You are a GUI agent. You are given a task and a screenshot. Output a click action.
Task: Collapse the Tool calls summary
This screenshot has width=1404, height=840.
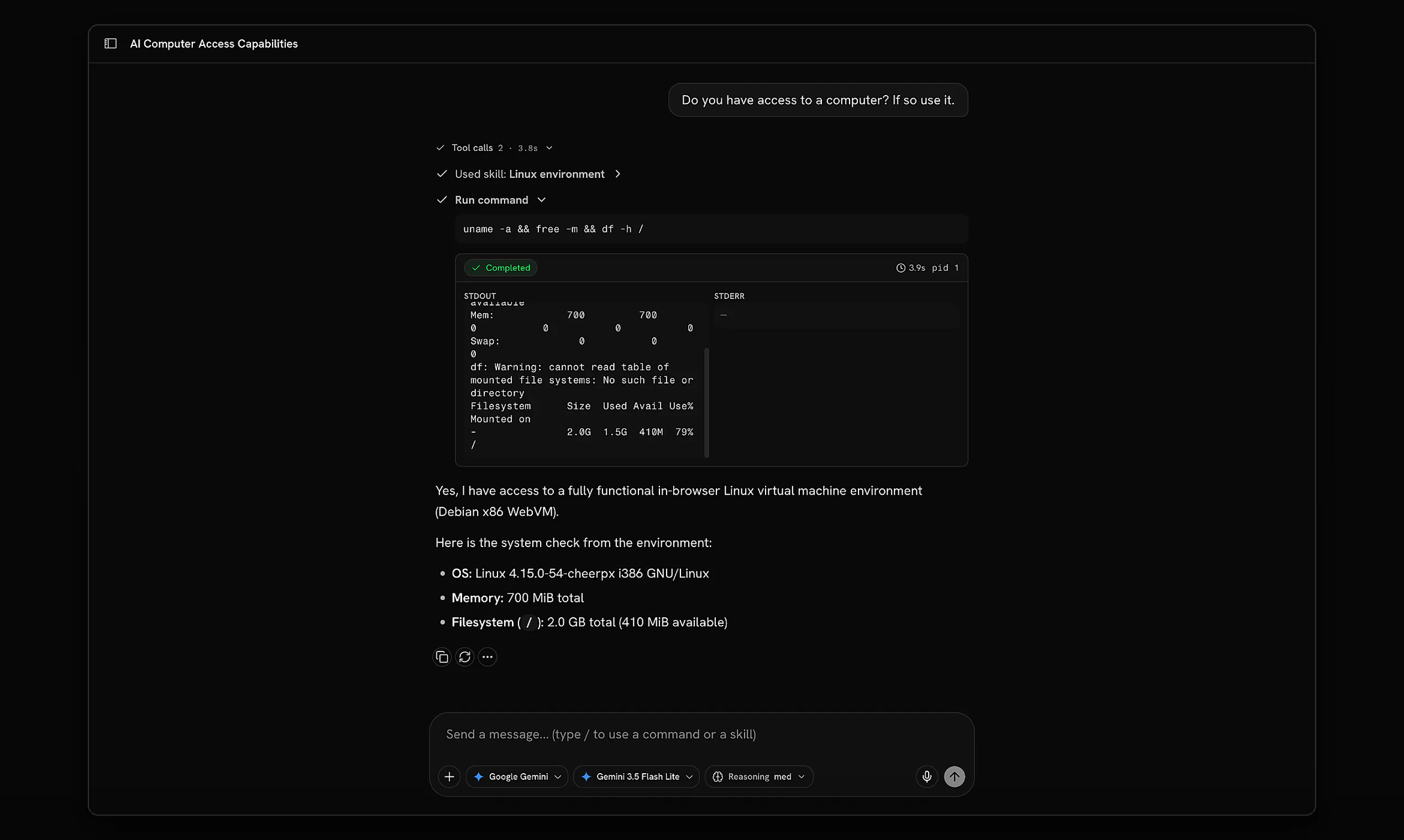[x=494, y=148]
